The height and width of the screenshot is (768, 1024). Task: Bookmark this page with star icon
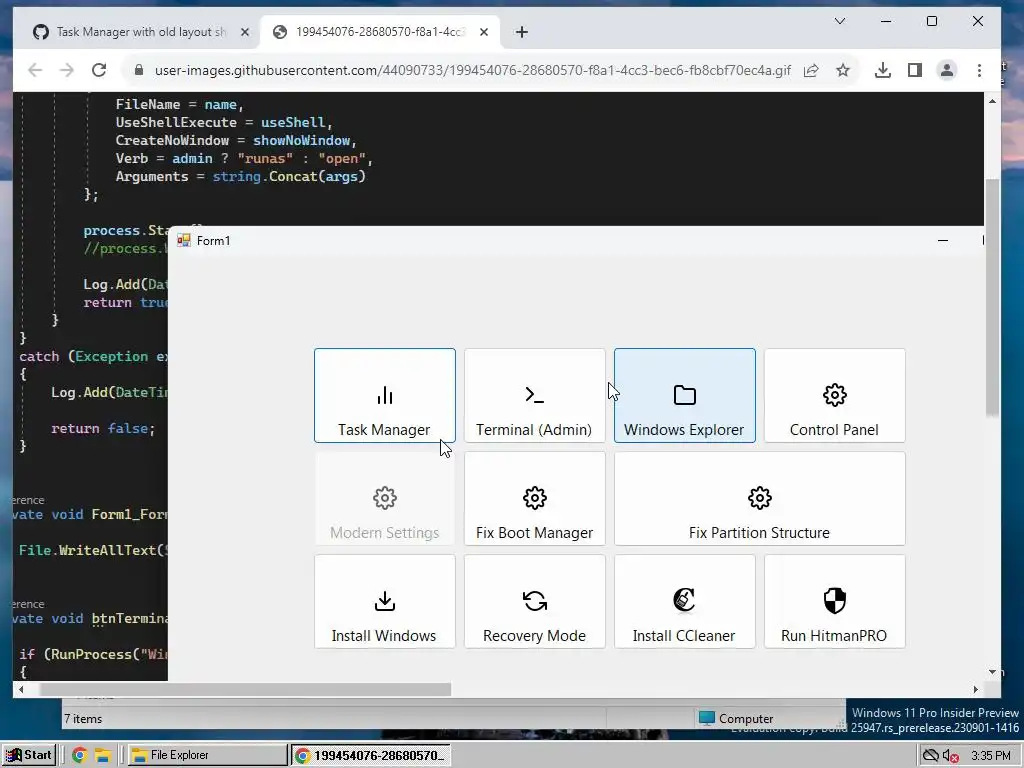843,70
